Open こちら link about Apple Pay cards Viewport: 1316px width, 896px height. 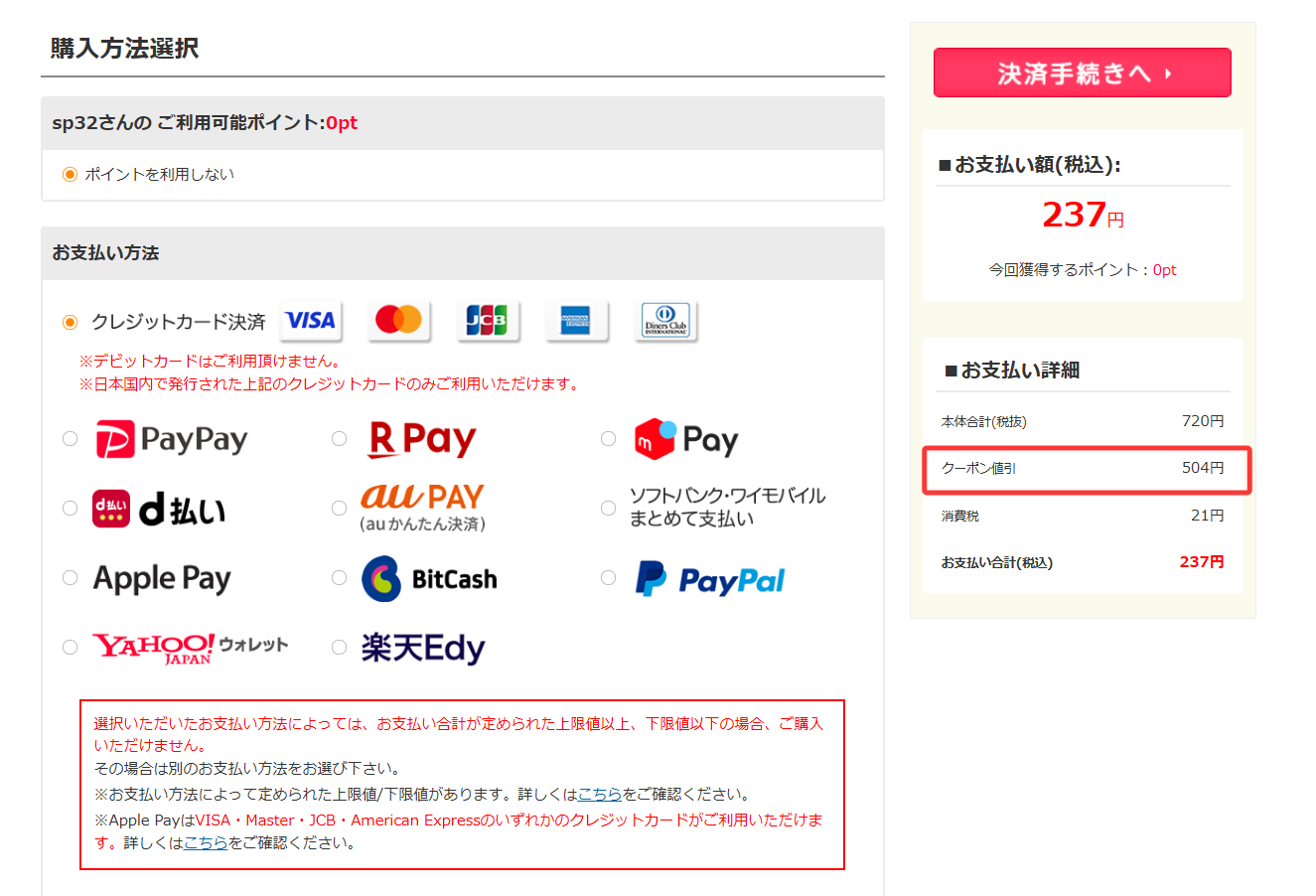pyautogui.click(x=206, y=843)
